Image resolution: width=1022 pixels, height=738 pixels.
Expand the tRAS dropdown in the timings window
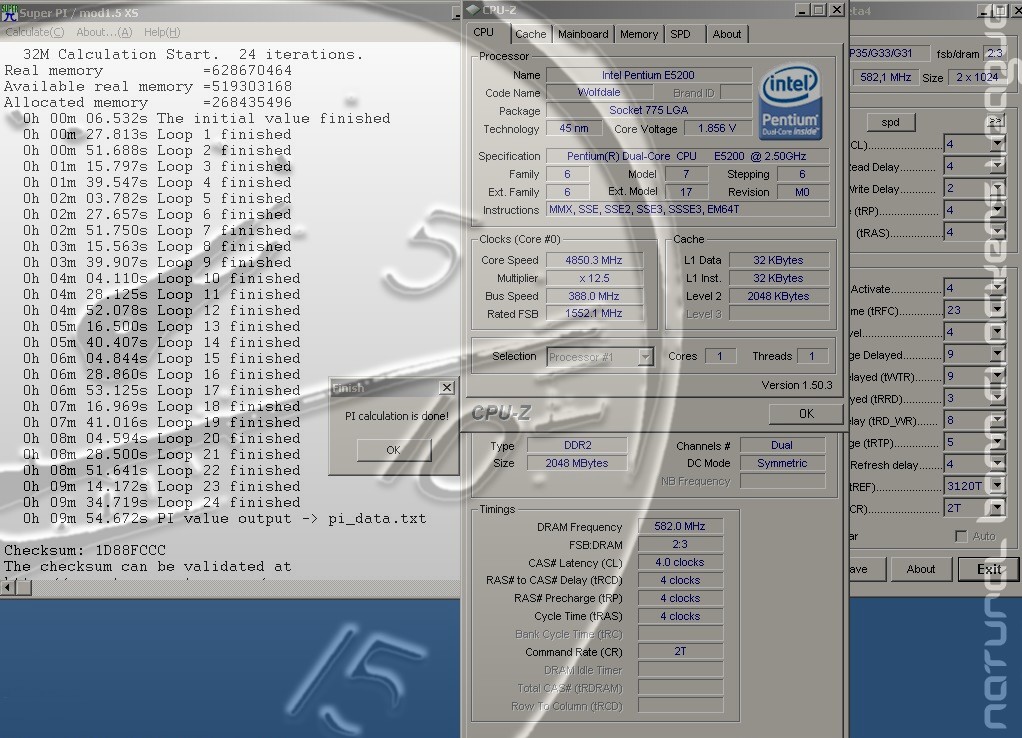click(997, 233)
